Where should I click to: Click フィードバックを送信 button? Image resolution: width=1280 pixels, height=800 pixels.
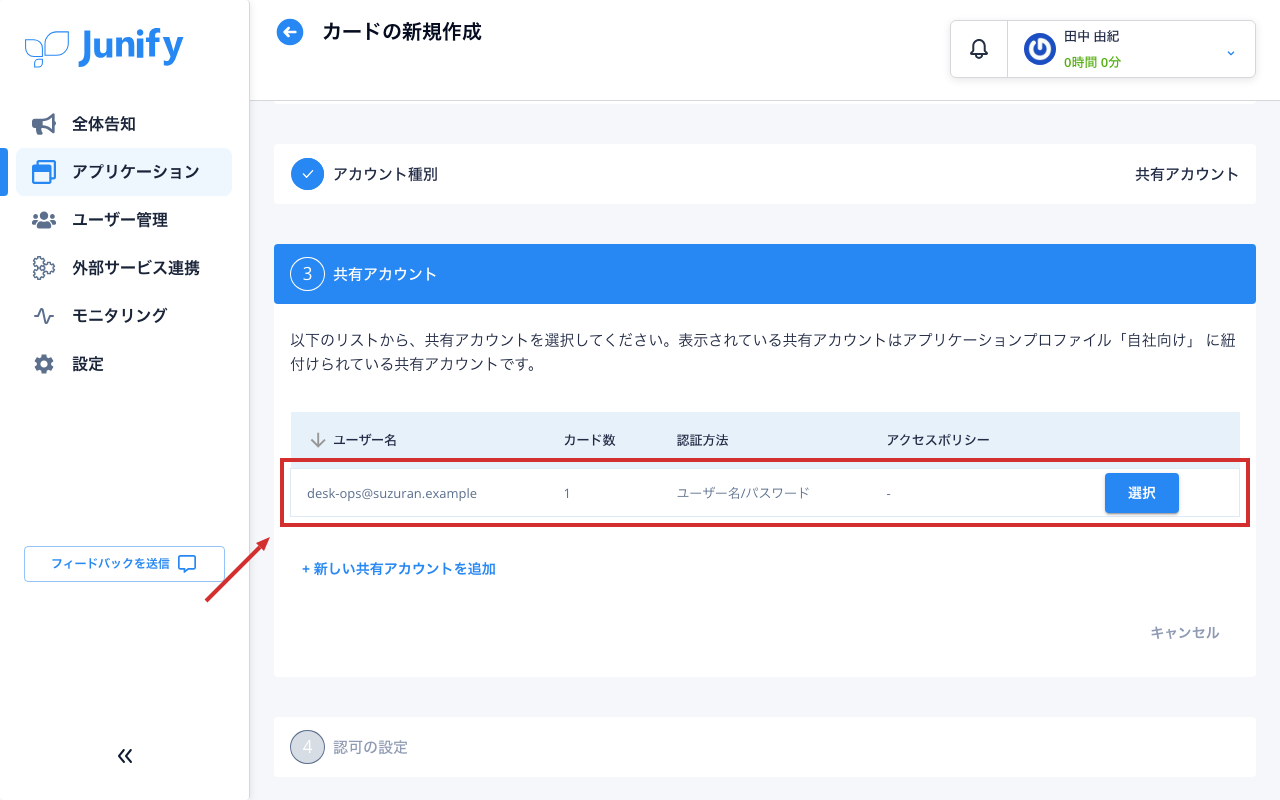124,563
